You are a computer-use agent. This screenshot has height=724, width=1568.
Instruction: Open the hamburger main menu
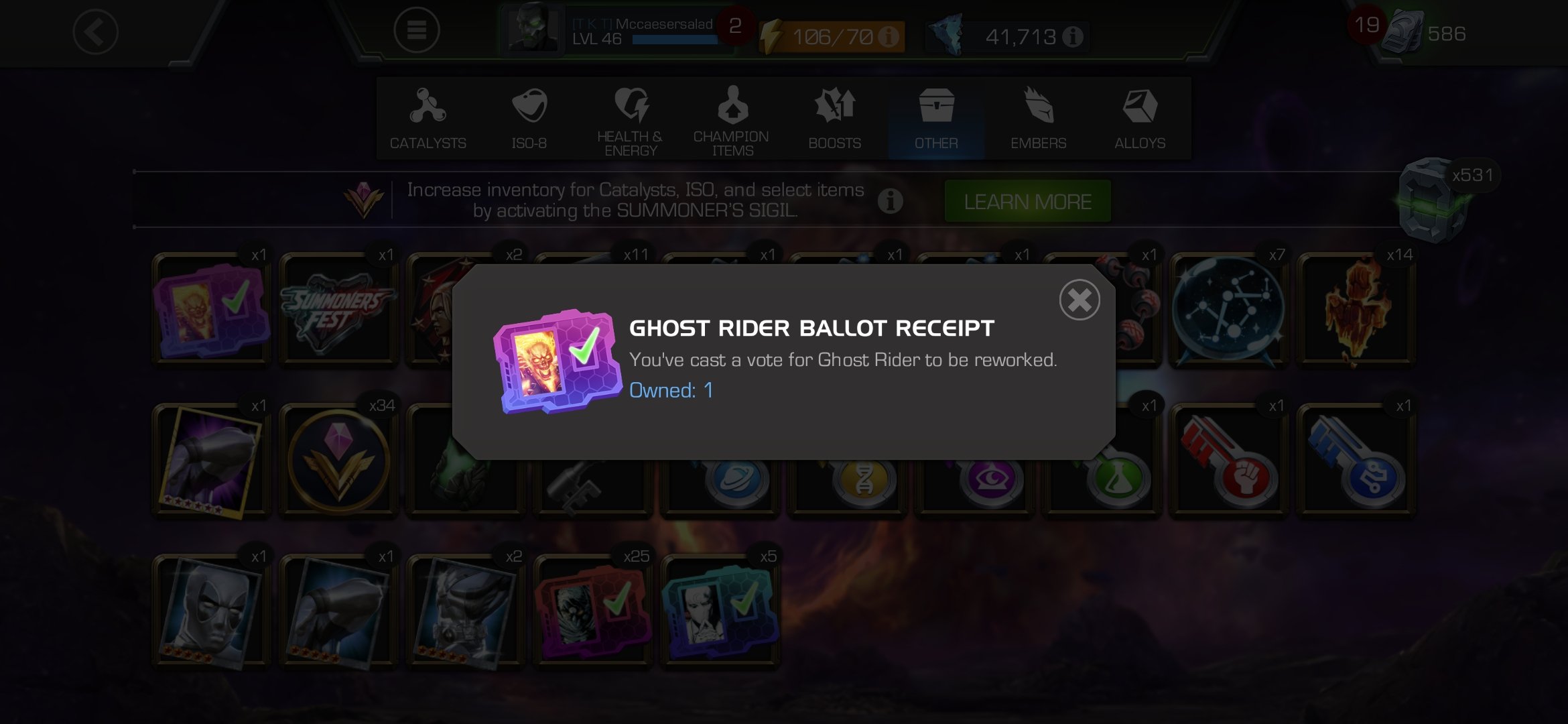(416, 30)
